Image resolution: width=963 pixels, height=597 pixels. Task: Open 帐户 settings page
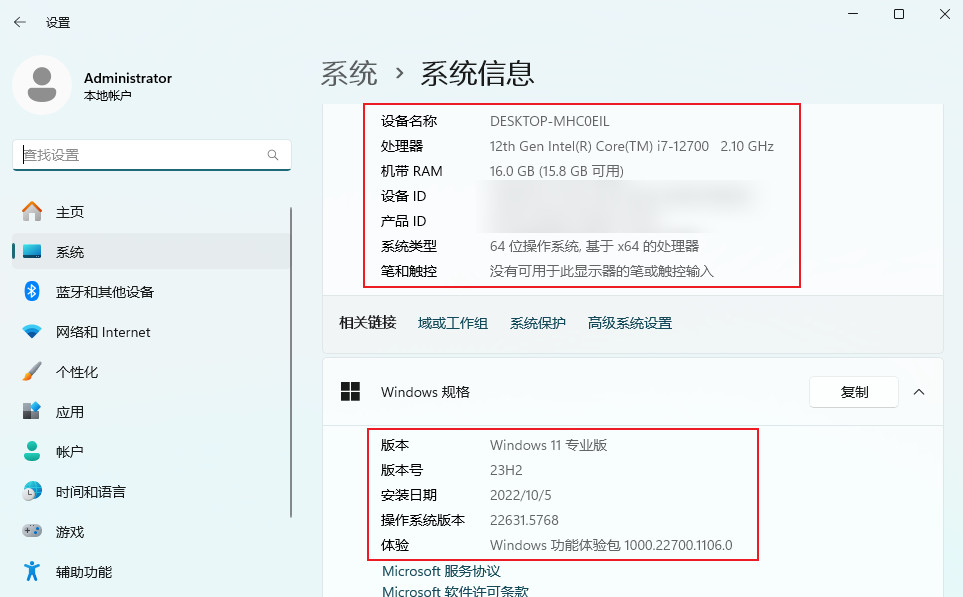click(150, 451)
